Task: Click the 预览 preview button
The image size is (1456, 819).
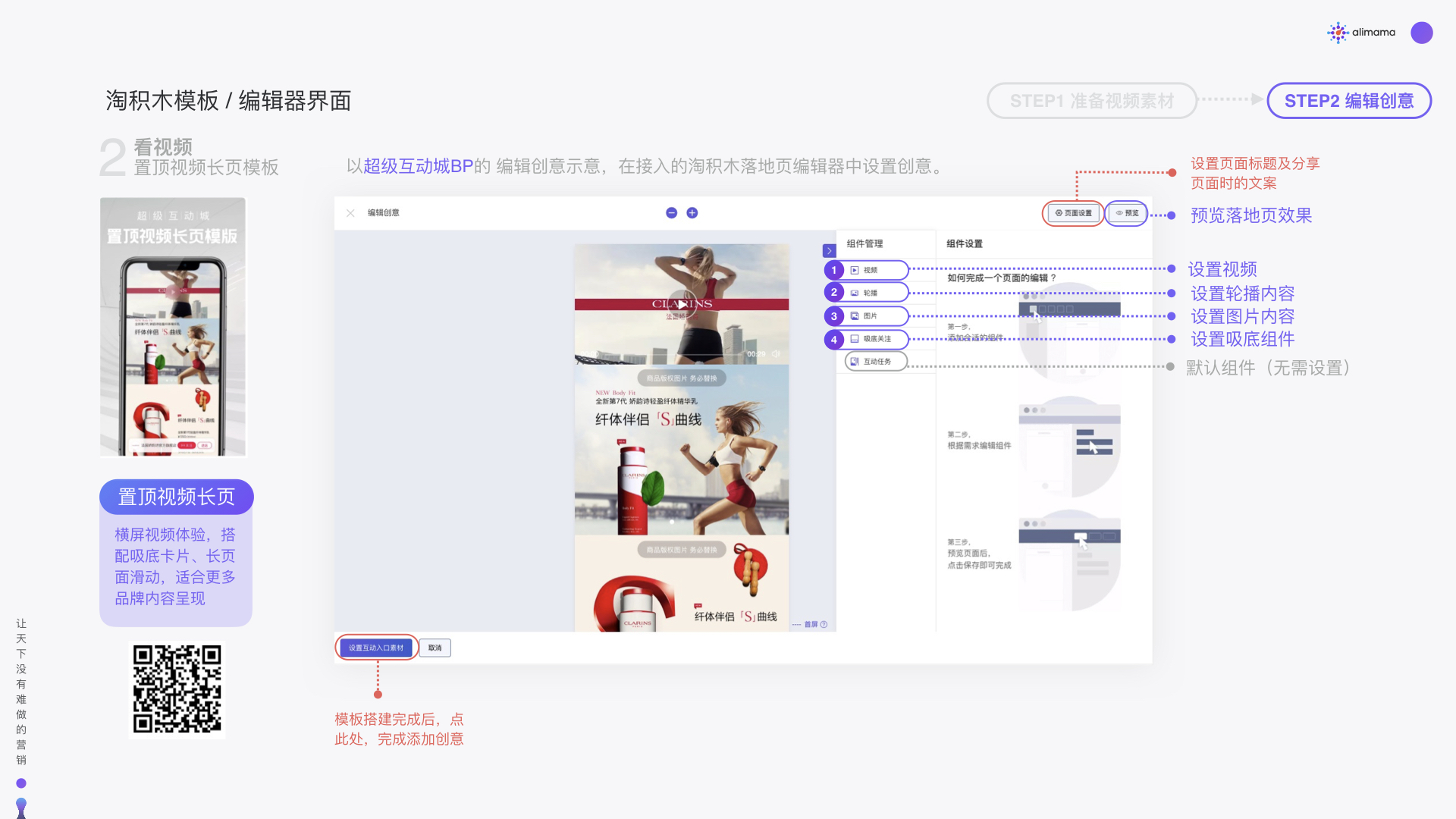Action: pos(1127,213)
